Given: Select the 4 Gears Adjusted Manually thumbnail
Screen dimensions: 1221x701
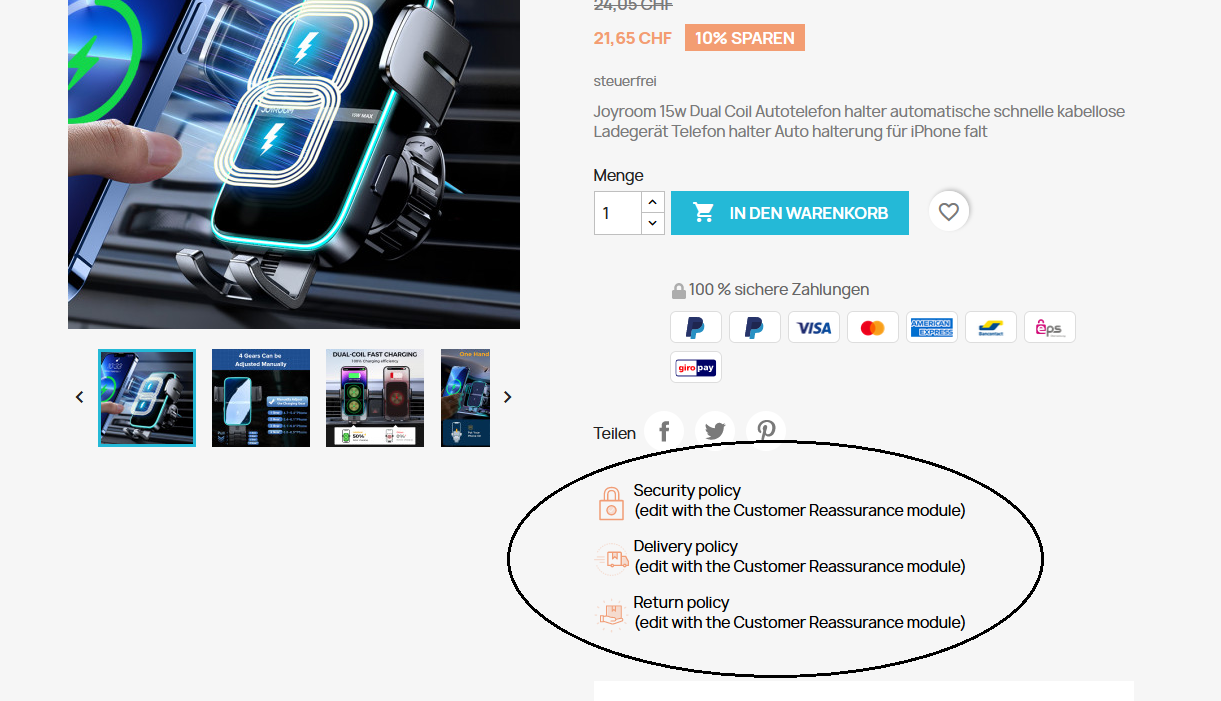Looking at the screenshot, I should [x=261, y=397].
